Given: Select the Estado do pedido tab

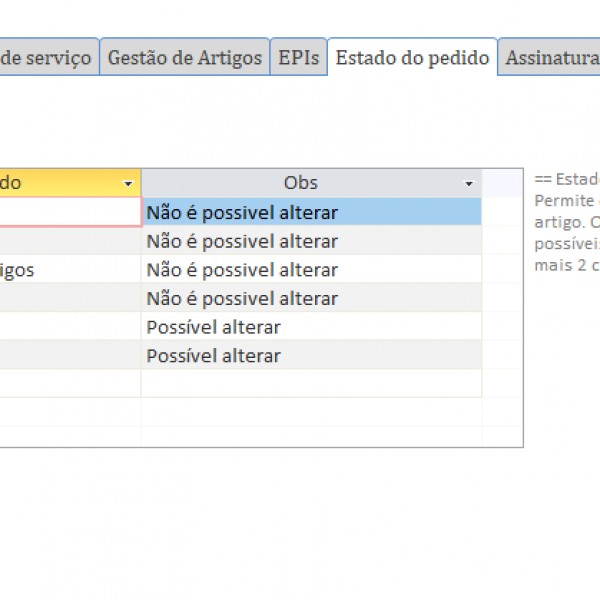Looking at the screenshot, I should coord(412,58).
